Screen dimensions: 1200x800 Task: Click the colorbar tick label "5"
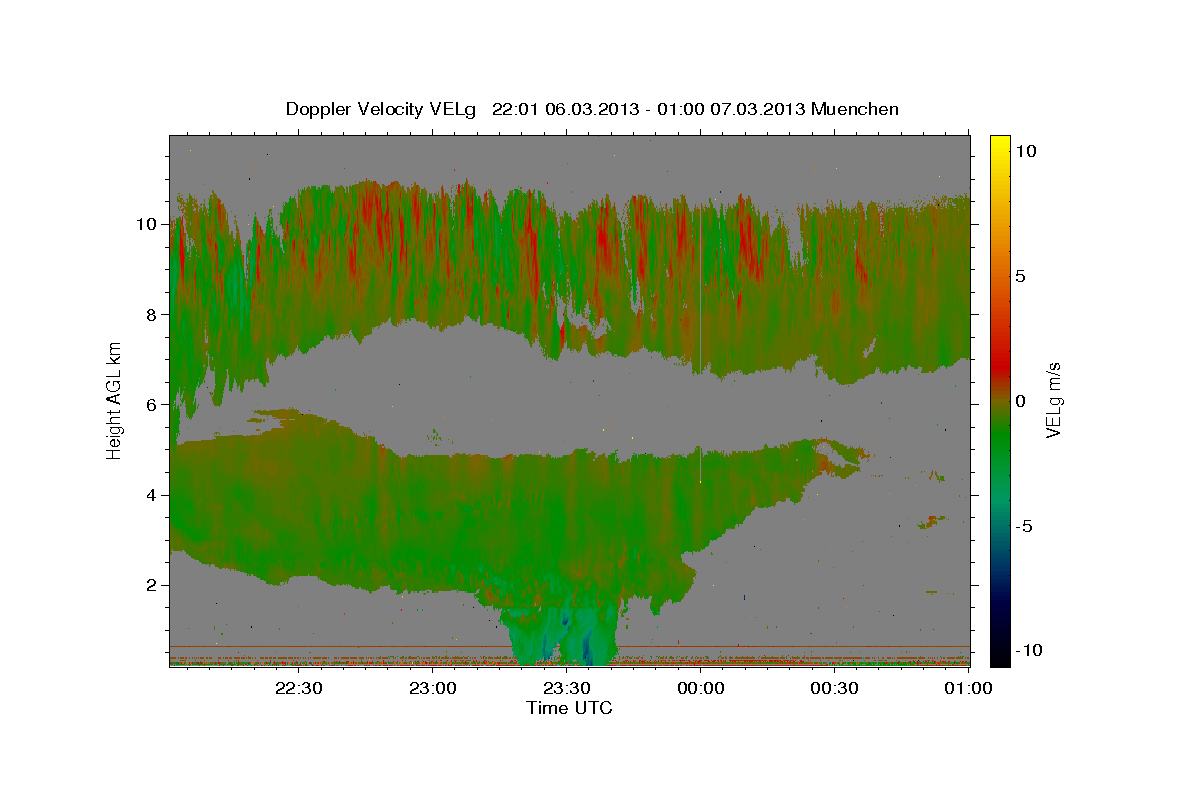1021,276
